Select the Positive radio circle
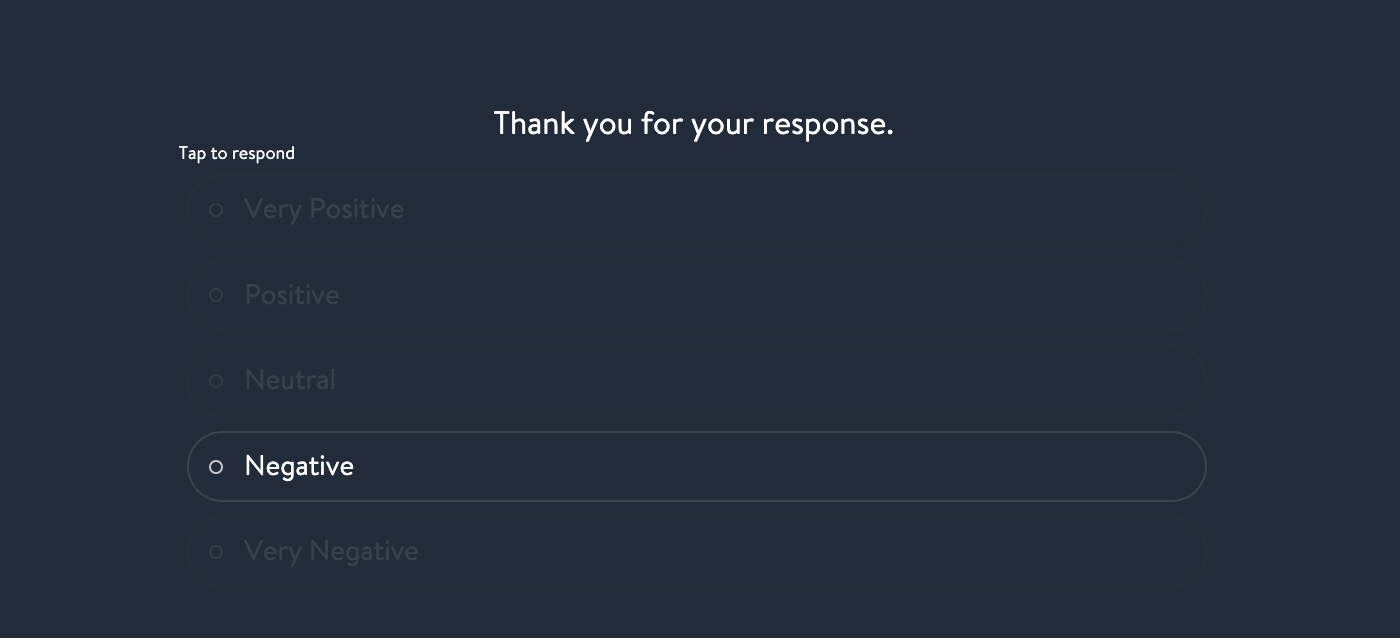This screenshot has height=640, width=1400. (x=216, y=295)
